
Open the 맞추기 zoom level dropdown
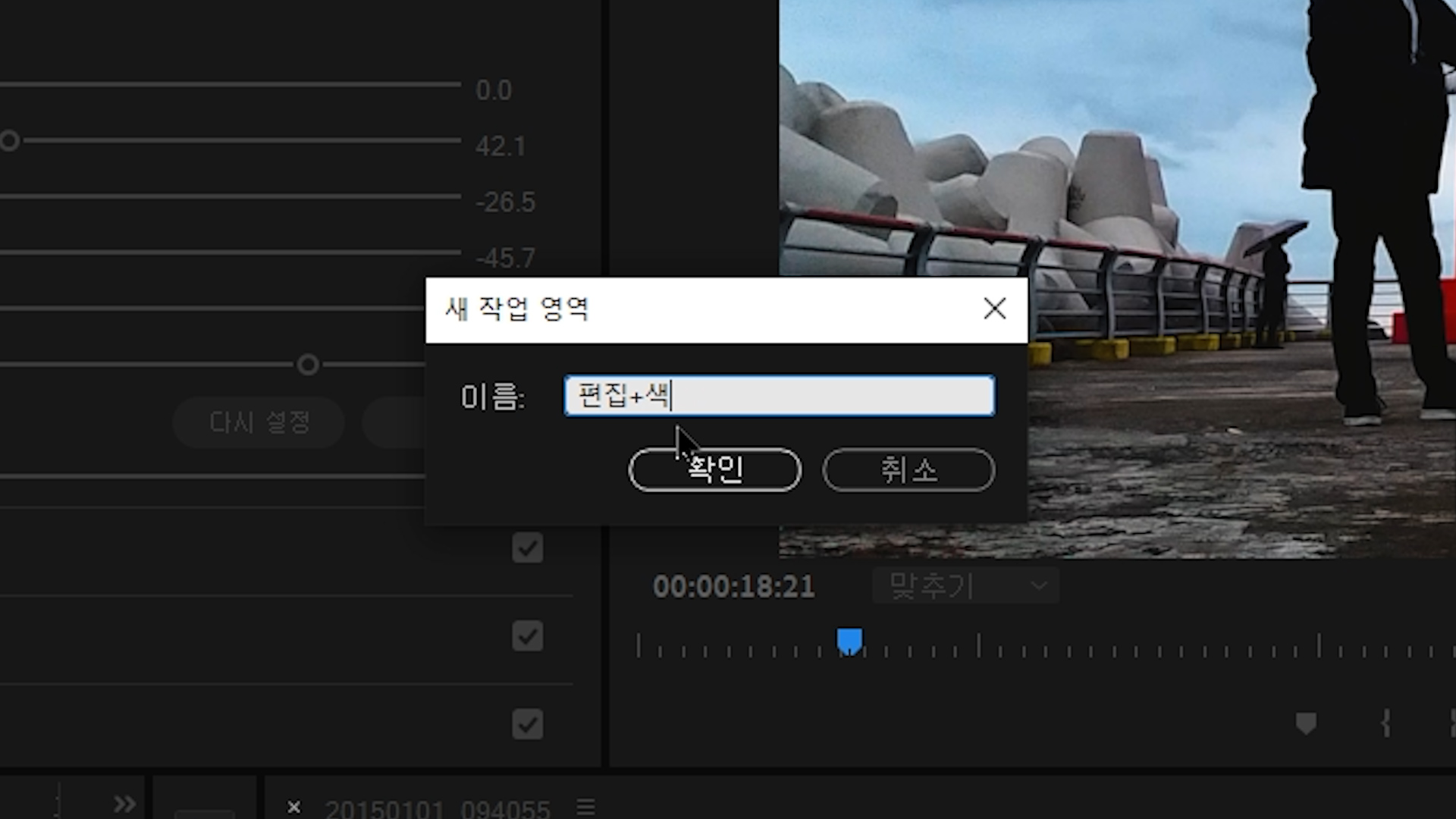pyautogui.click(x=965, y=585)
